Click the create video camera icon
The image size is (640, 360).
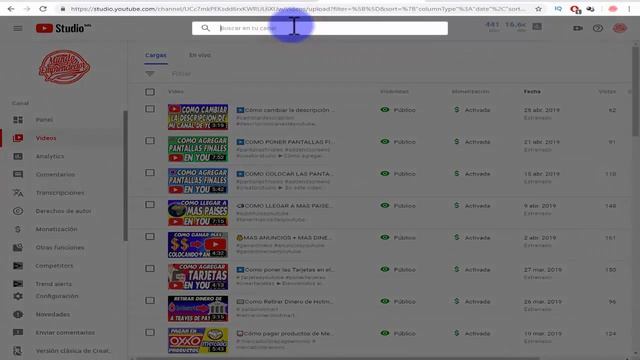click(x=578, y=28)
